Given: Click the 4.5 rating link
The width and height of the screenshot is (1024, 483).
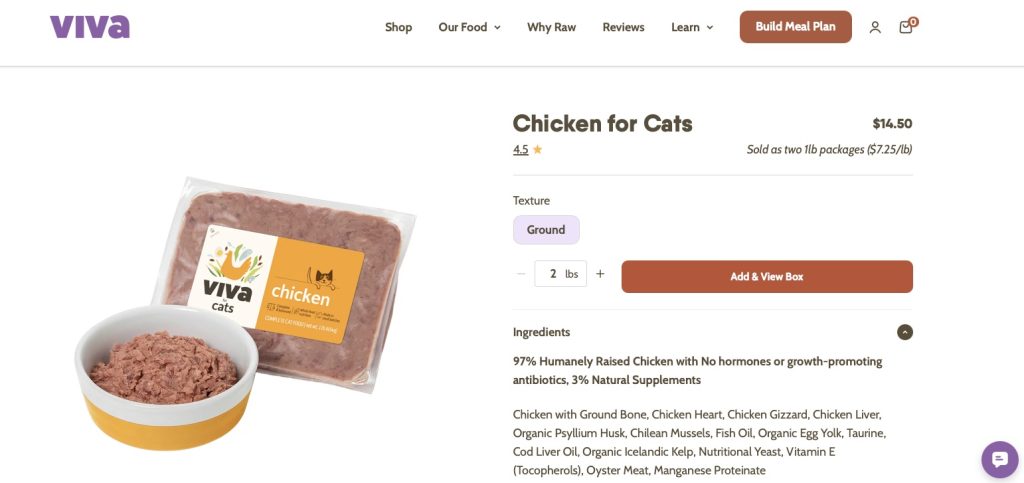Looking at the screenshot, I should 520,150.
